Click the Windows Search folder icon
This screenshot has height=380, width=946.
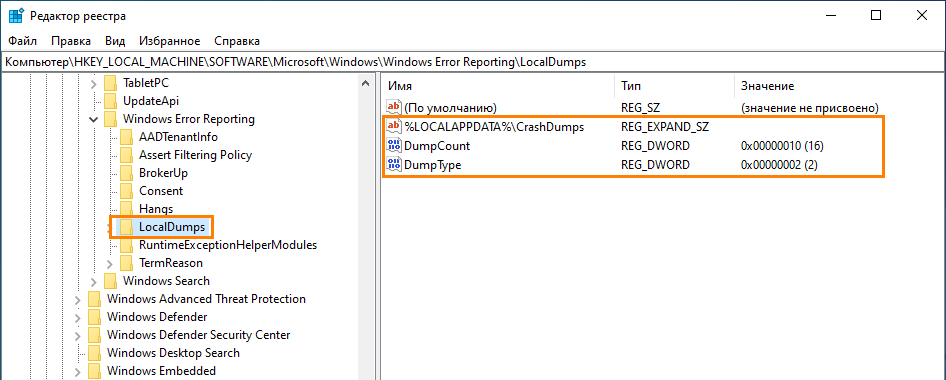[110, 281]
